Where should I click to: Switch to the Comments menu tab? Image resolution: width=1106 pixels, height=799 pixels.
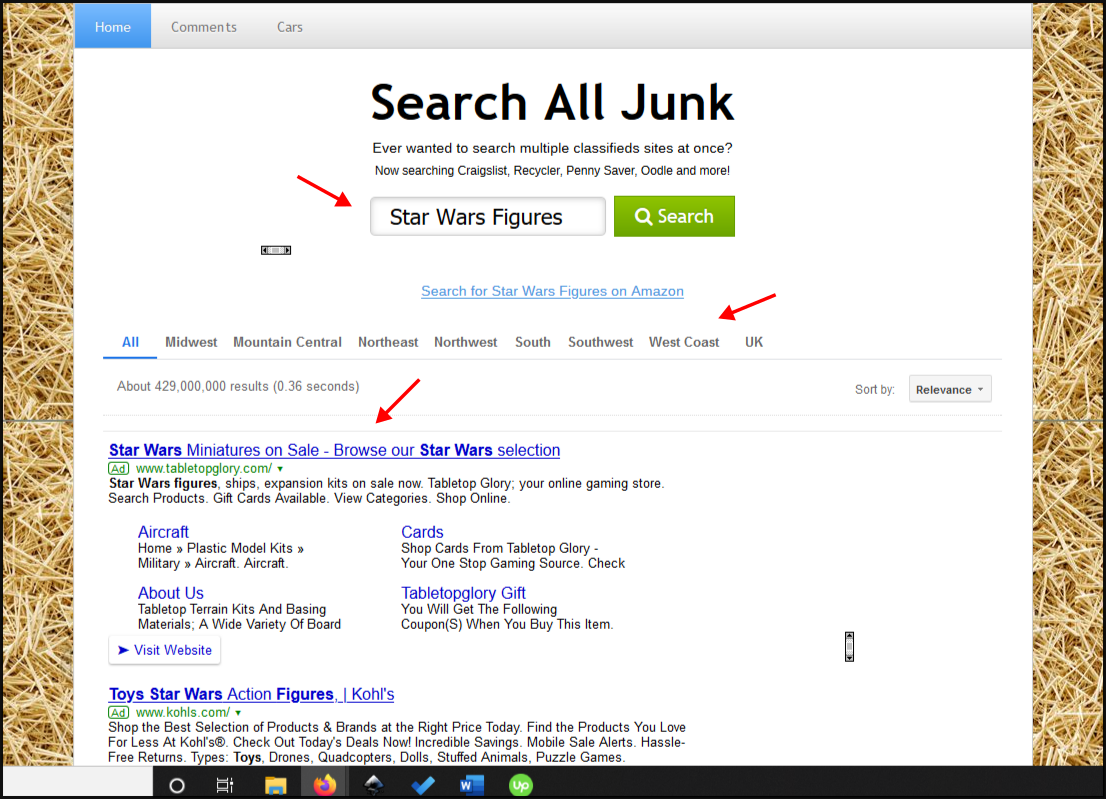tap(204, 27)
